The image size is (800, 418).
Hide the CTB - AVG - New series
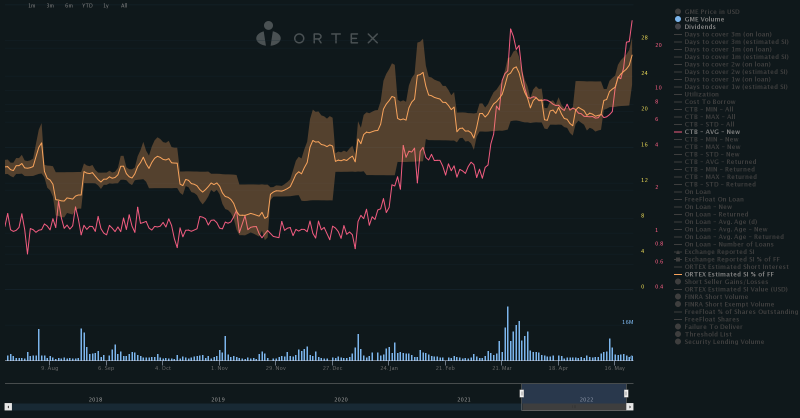tap(707, 132)
